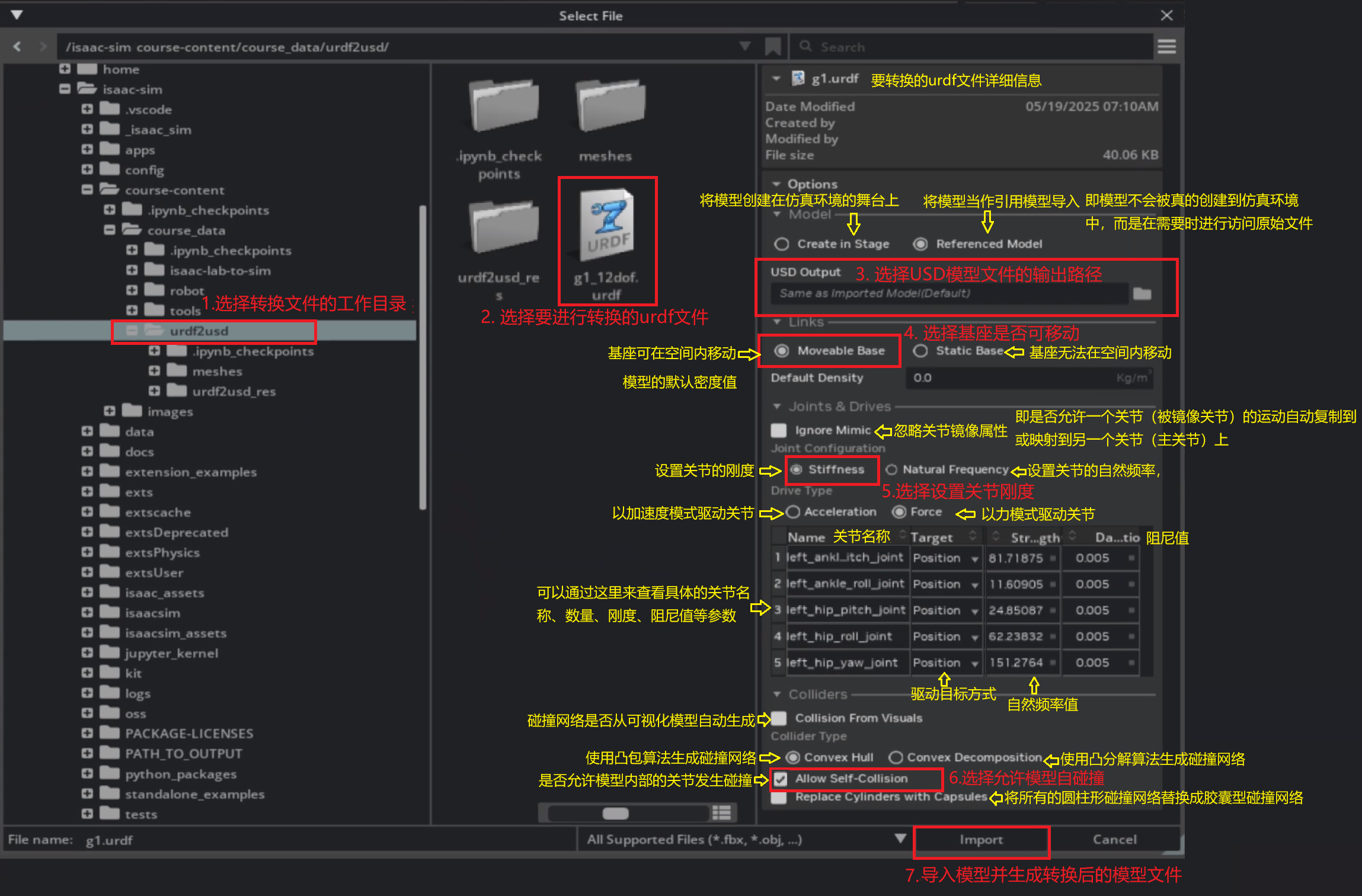1362x896 pixels.
Task: Open the top-left dialog dropdown triangle
Action: (17, 15)
